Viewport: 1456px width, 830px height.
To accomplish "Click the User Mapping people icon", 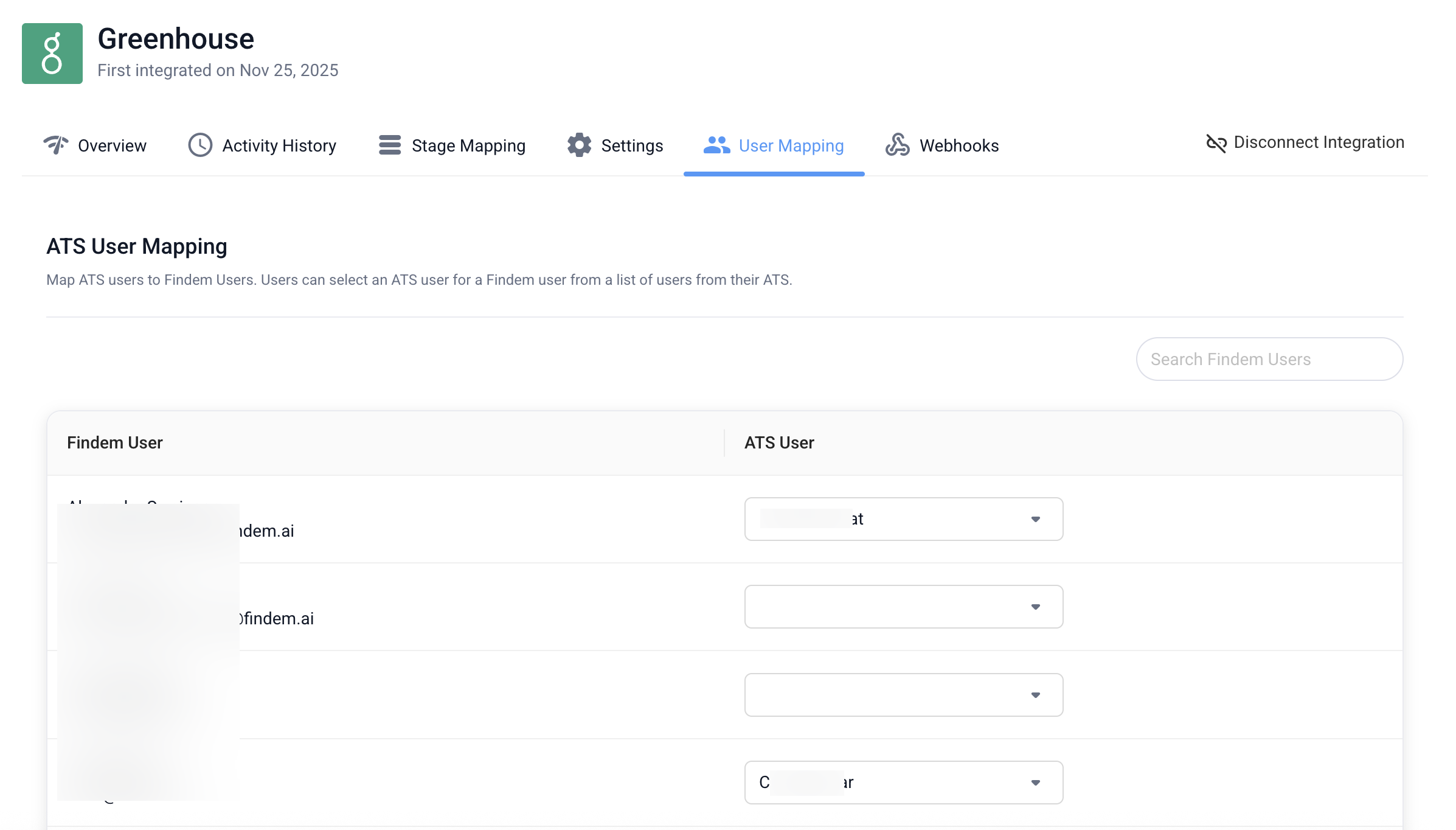I will pos(716,145).
